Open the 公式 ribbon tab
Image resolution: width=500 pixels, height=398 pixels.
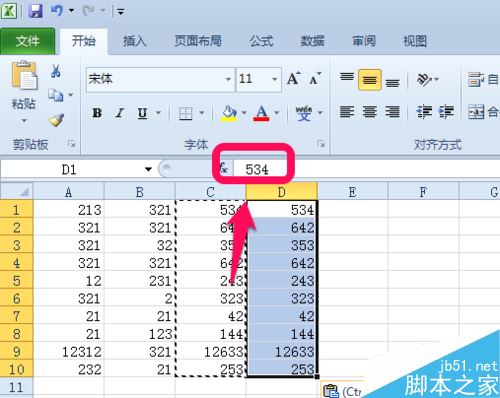click(261, 41)
